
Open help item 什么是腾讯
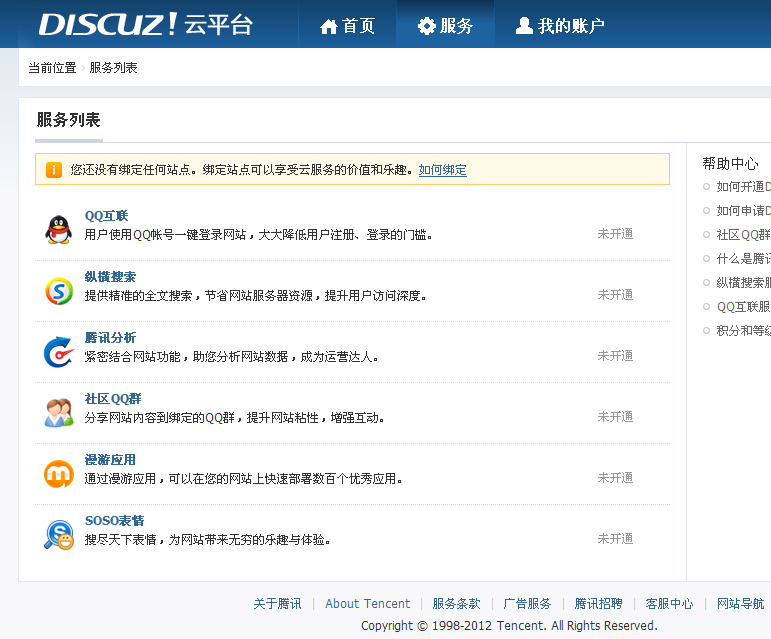pyautogui.click(x=743, y=259)
